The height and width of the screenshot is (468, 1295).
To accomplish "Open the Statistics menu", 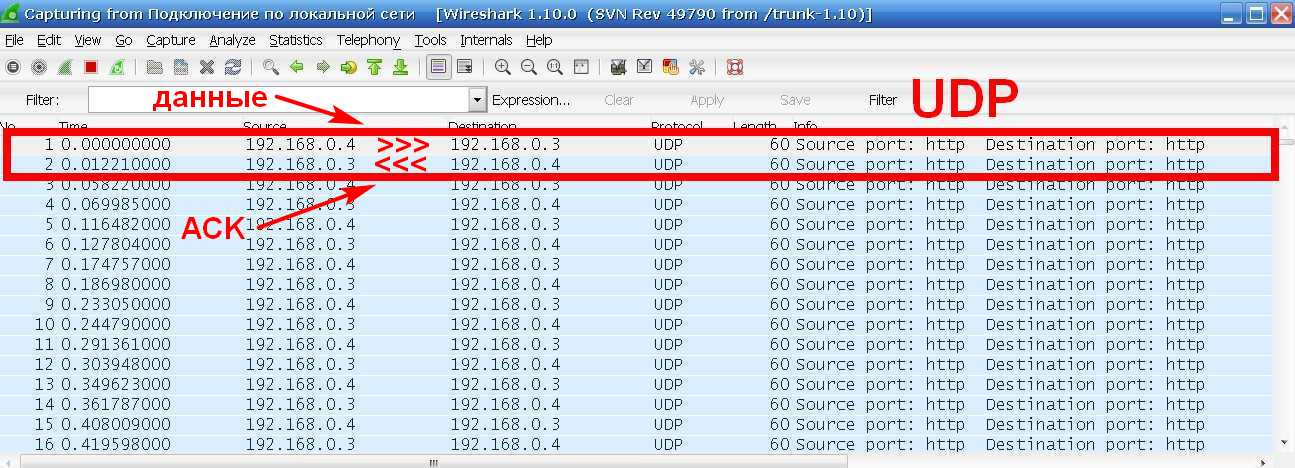I will coord(295,40).
